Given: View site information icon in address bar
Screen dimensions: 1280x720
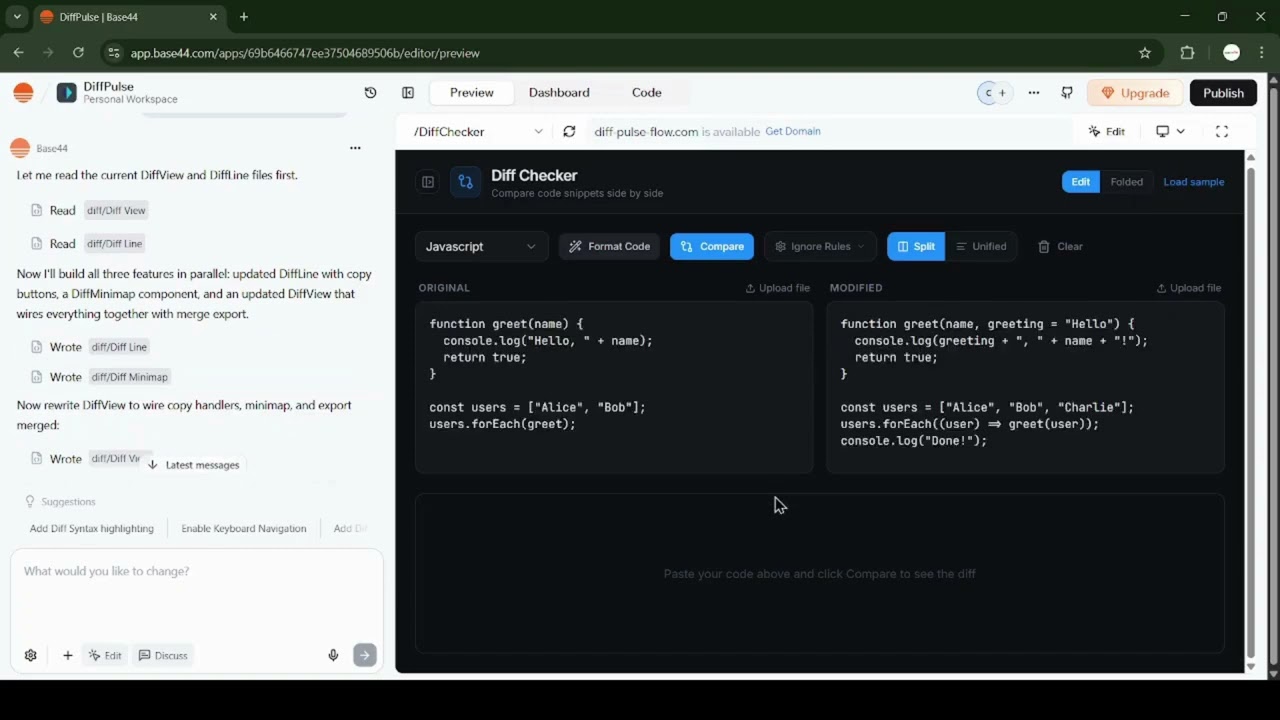Looking at the screenshot, I should 113,53.
